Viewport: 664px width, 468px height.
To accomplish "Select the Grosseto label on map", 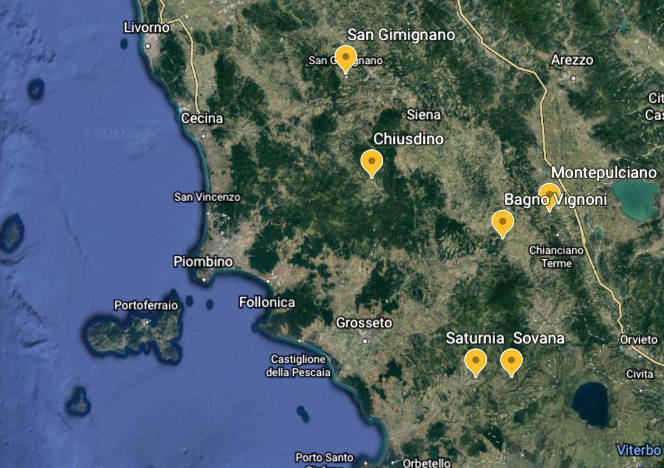I will point(364,323).
